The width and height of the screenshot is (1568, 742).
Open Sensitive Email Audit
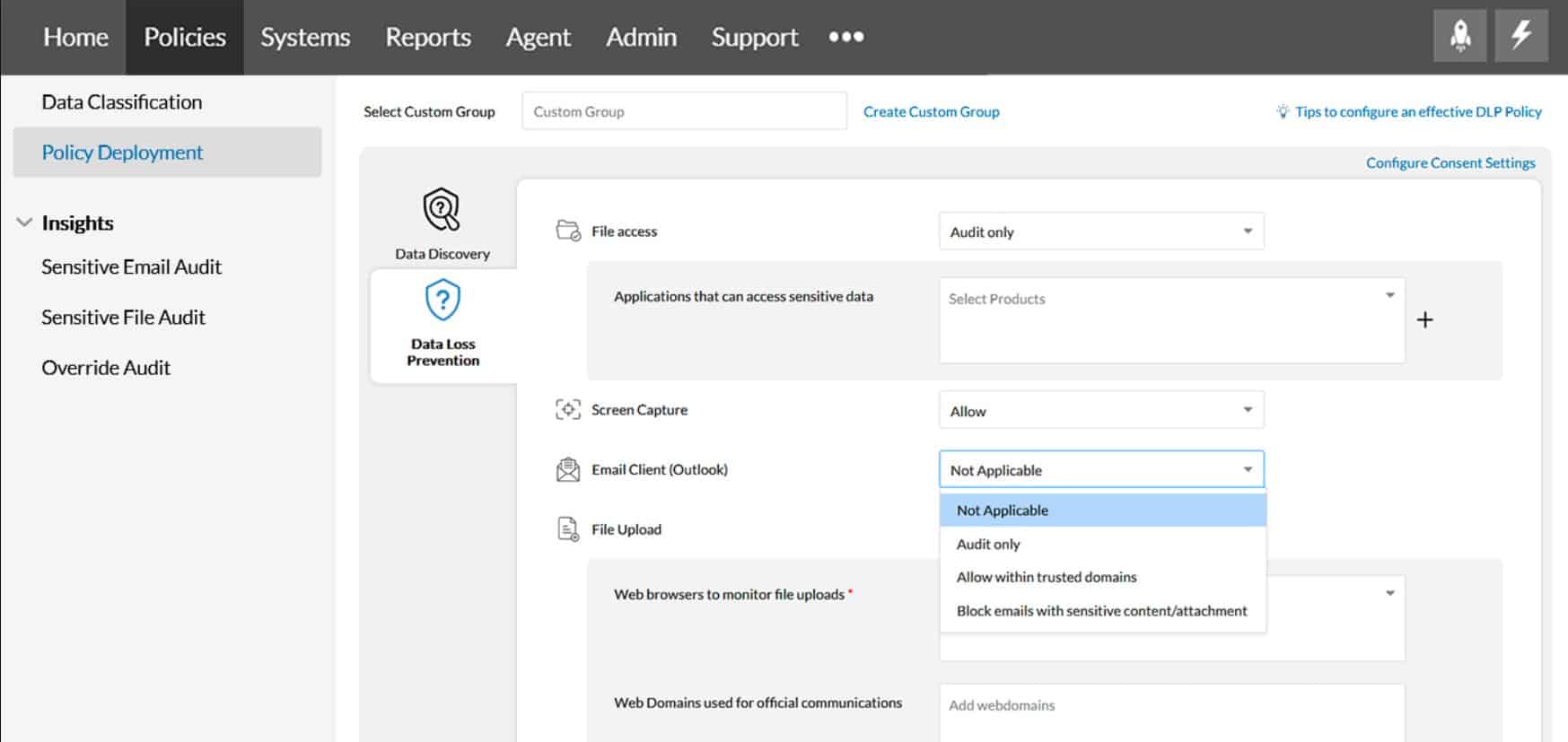pos(131,266)
